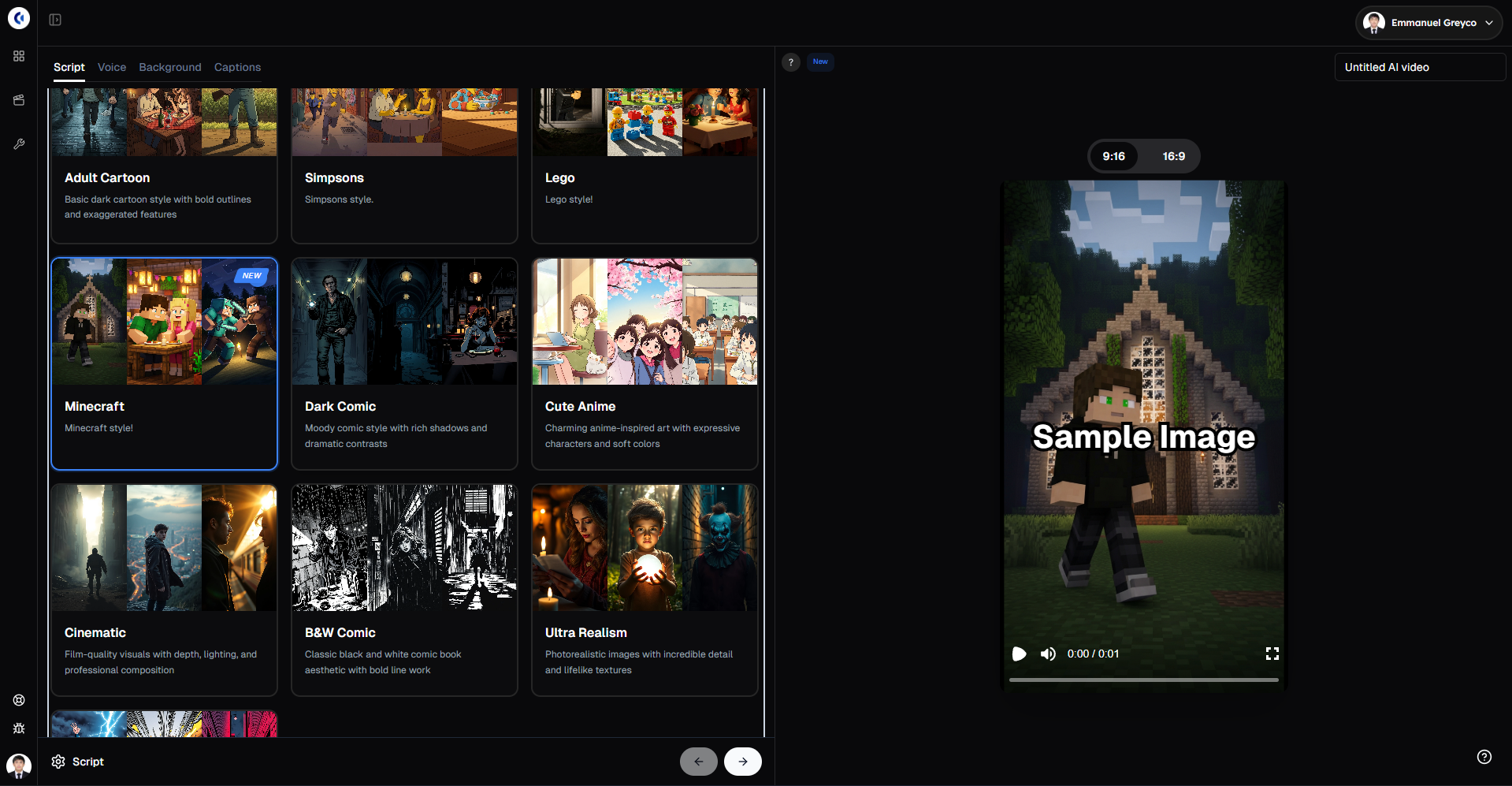Viewport: 1512px width, 786px height.
Task: Open the Emmanuel Greyco account dropdown
Action: pos(1428,23)
